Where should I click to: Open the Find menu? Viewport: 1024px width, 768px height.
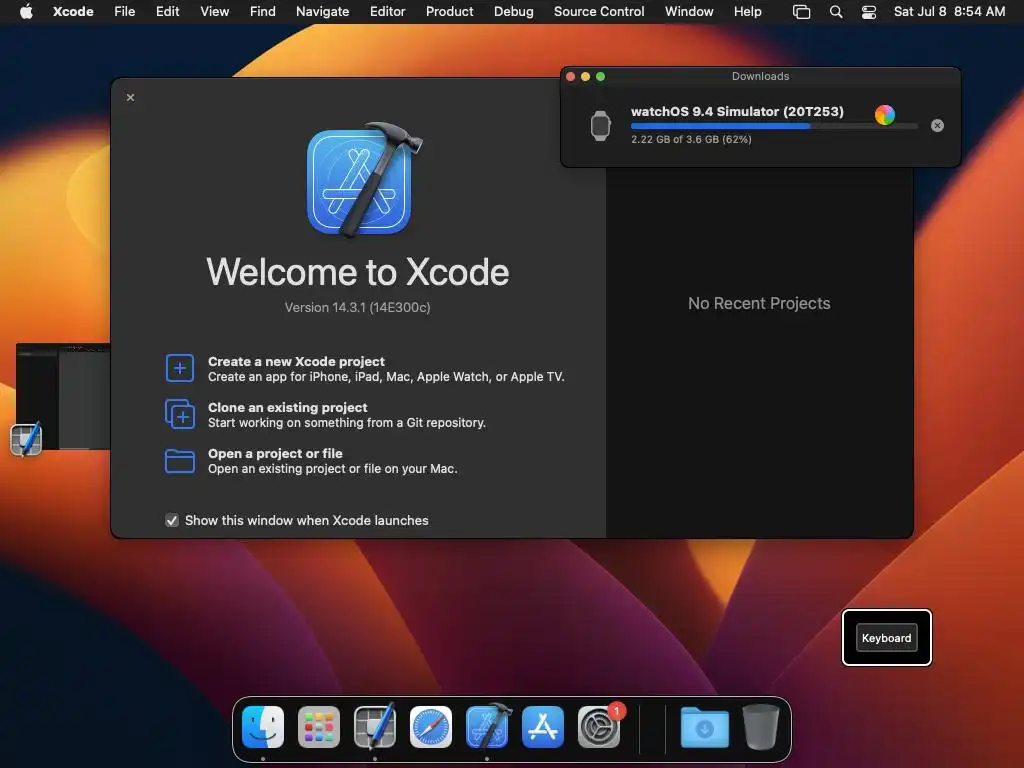[x=263, y=11]
